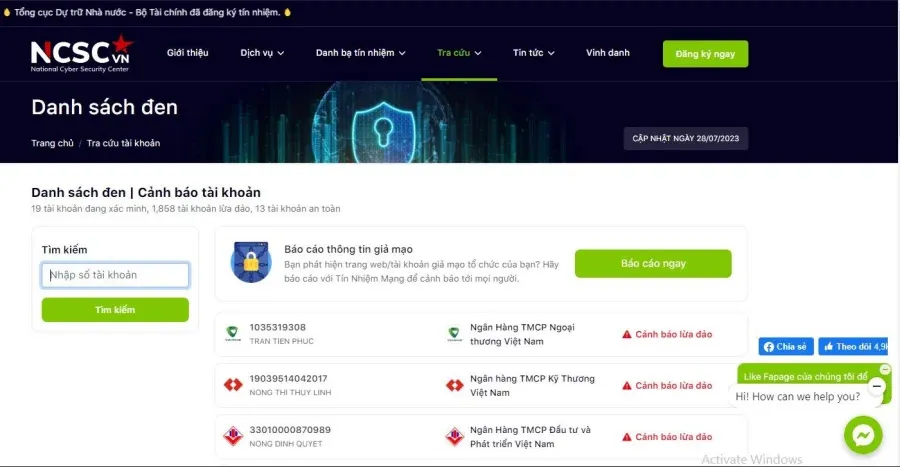Click the Báo cáo ngay button
Screen dimensions: 900x467
click(653, 263)
